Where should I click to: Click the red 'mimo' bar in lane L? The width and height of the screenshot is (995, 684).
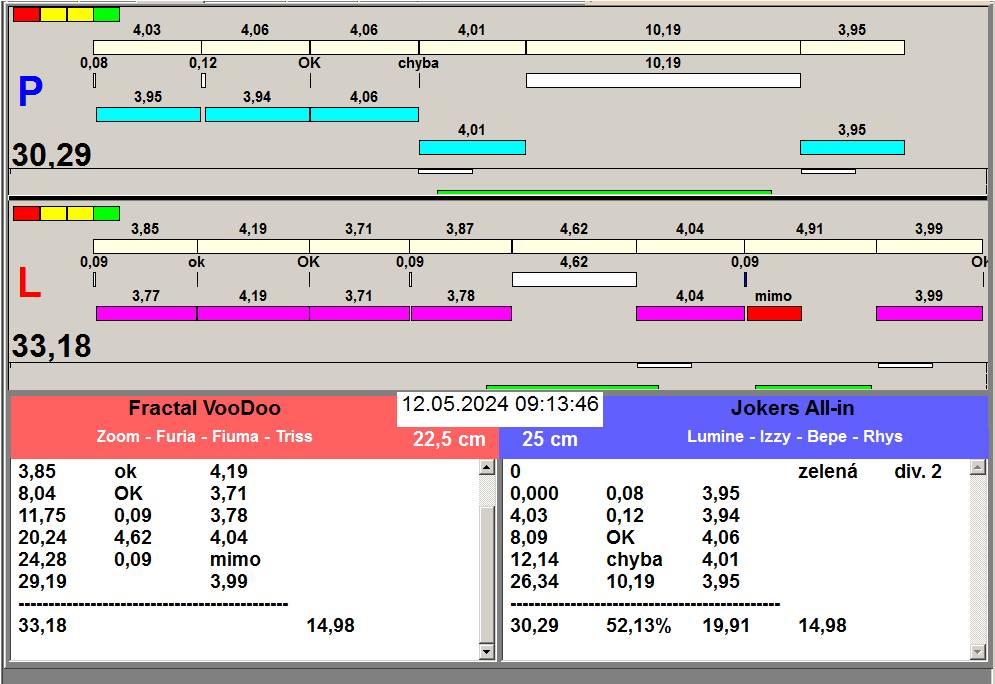point(774,313)
